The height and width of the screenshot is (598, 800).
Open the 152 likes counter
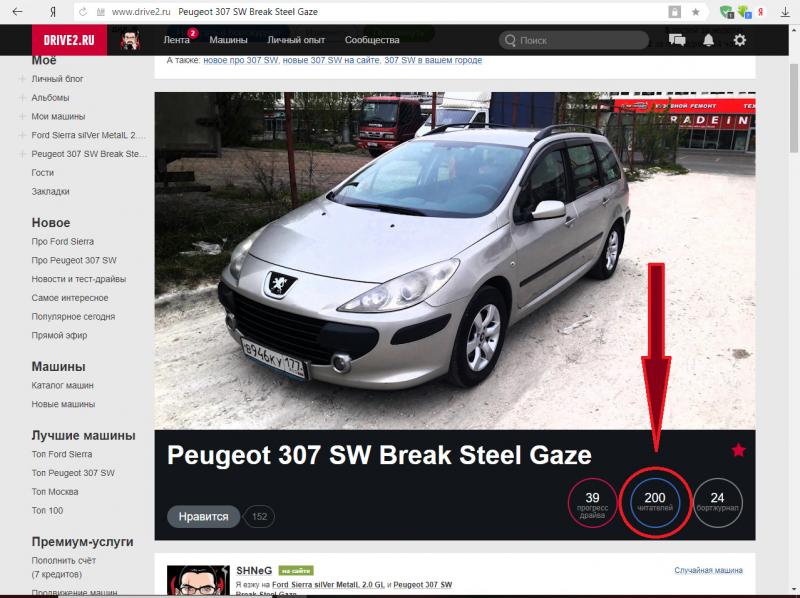pyautogui.click(x=259, y=516)
